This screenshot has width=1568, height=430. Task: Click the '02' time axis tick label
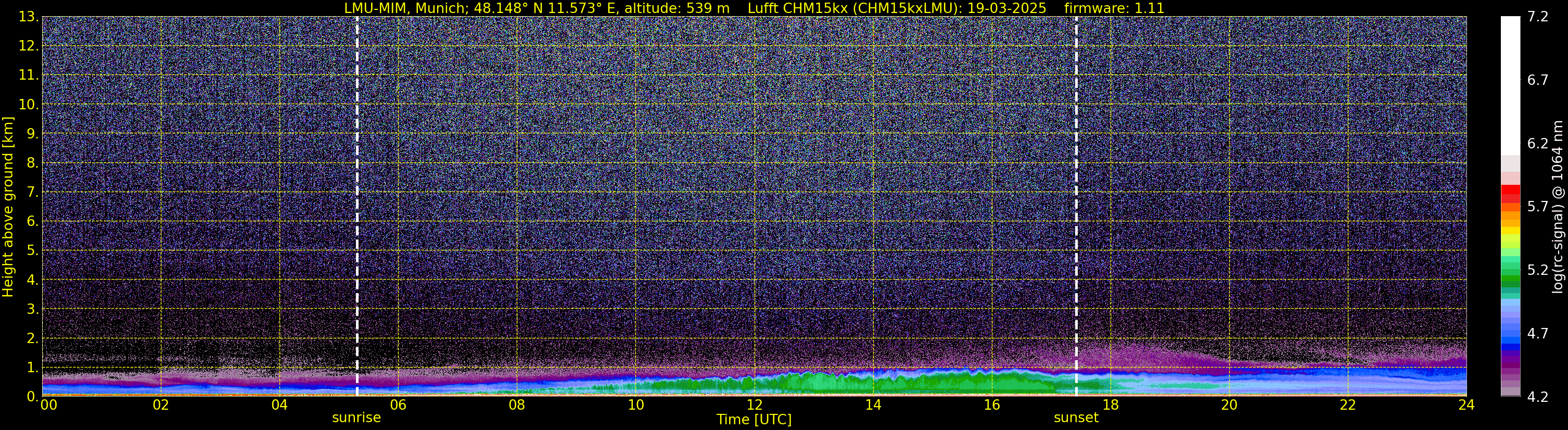click(x=161, y=406)
